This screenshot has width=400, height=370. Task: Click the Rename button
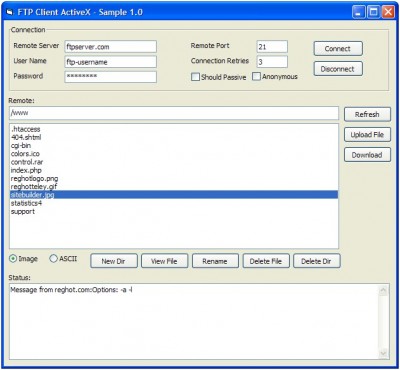pyautogui.click(x=215, y=261)
